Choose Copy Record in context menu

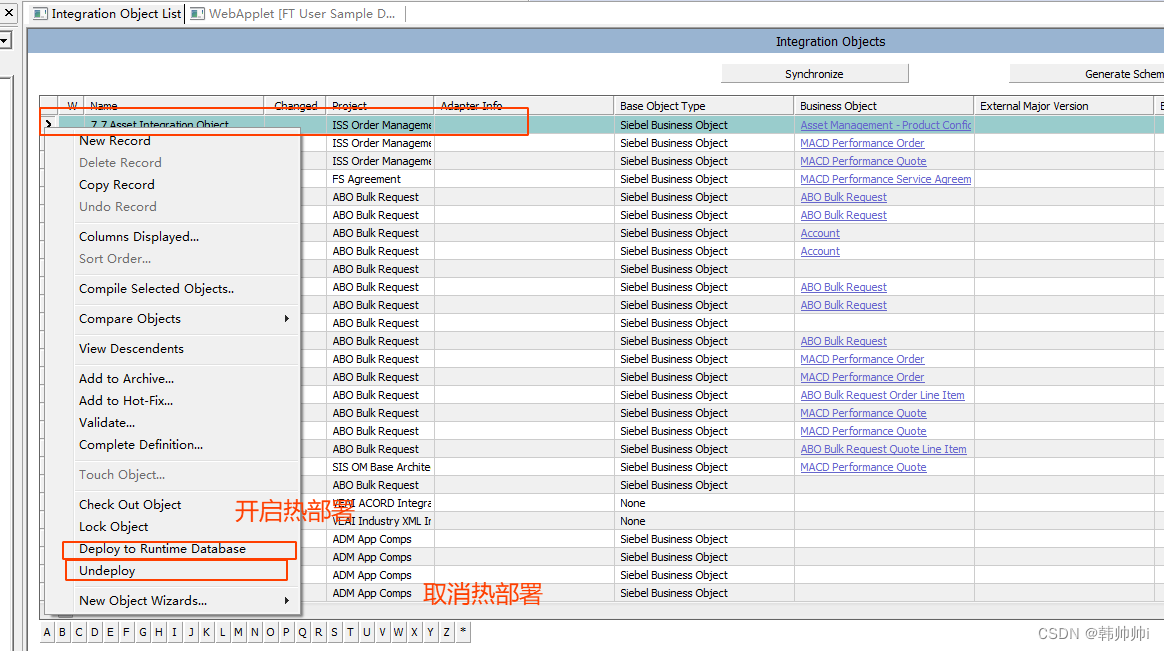tap(117, 184)
